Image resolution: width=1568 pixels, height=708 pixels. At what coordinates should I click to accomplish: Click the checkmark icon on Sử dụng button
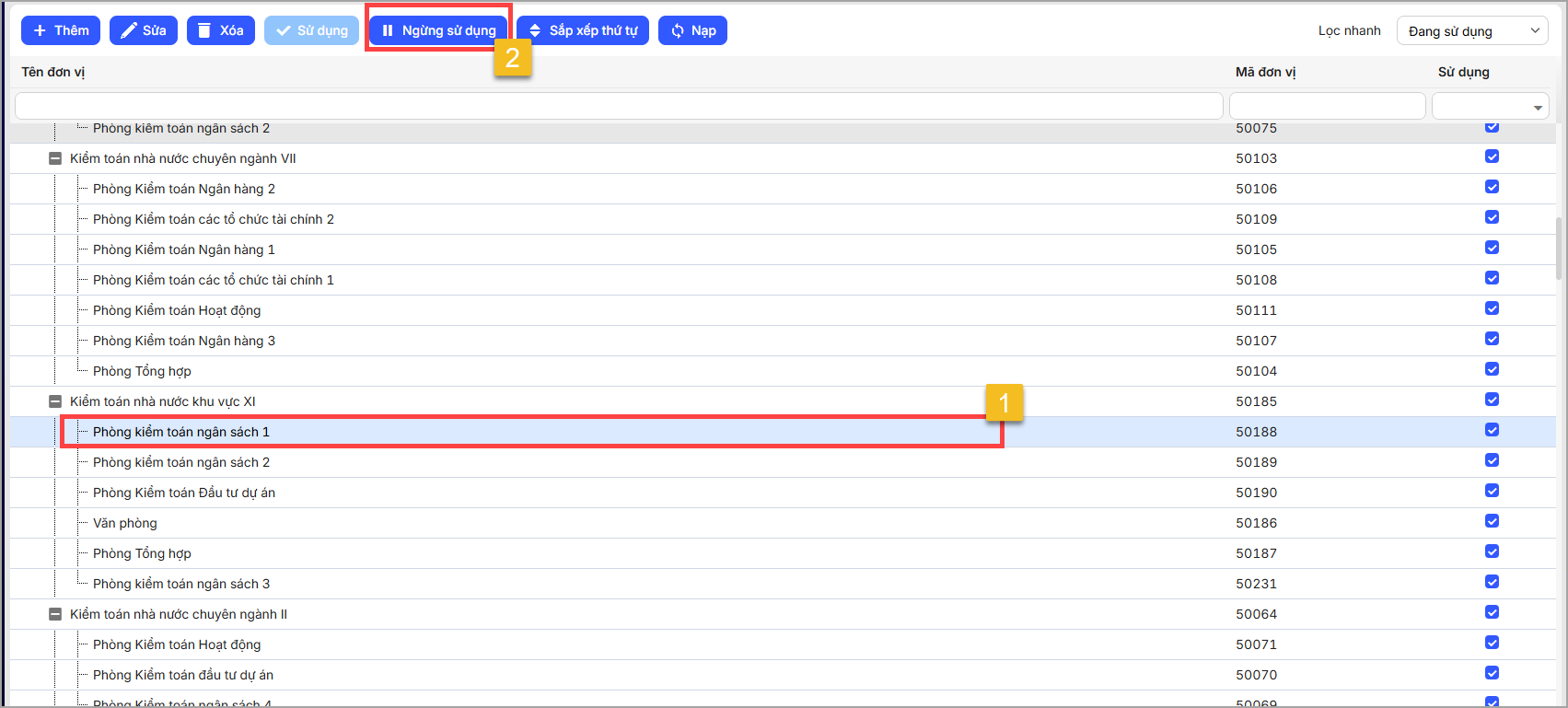284,30
